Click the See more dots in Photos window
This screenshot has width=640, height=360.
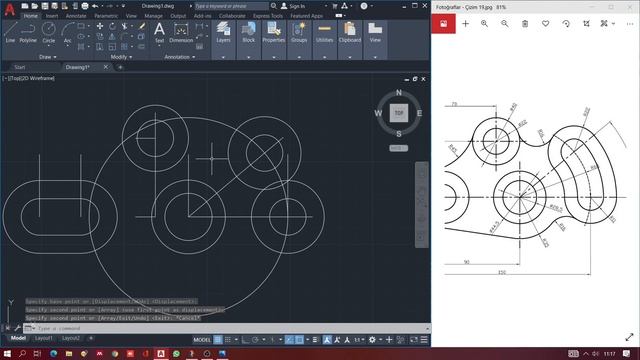click(x=630, y=24)
